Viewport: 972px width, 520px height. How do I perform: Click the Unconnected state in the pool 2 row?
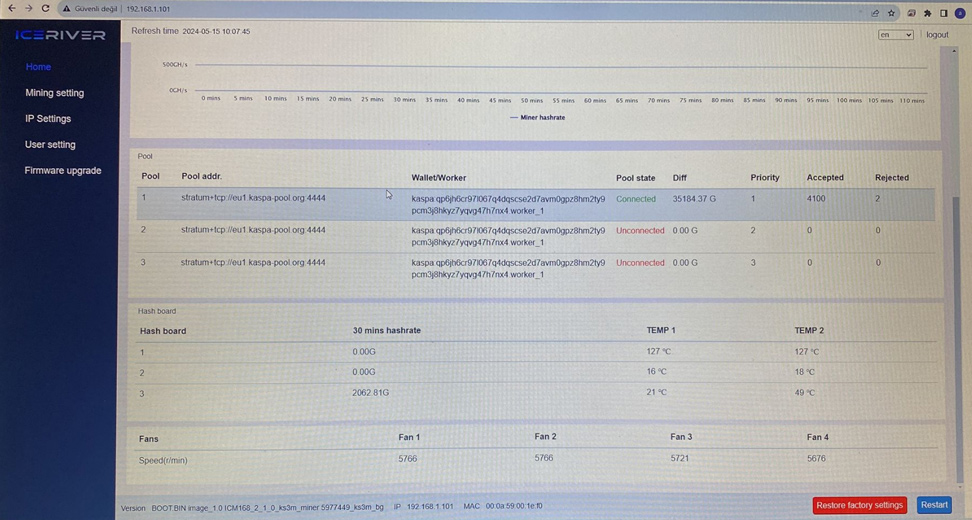pos(640,231)
